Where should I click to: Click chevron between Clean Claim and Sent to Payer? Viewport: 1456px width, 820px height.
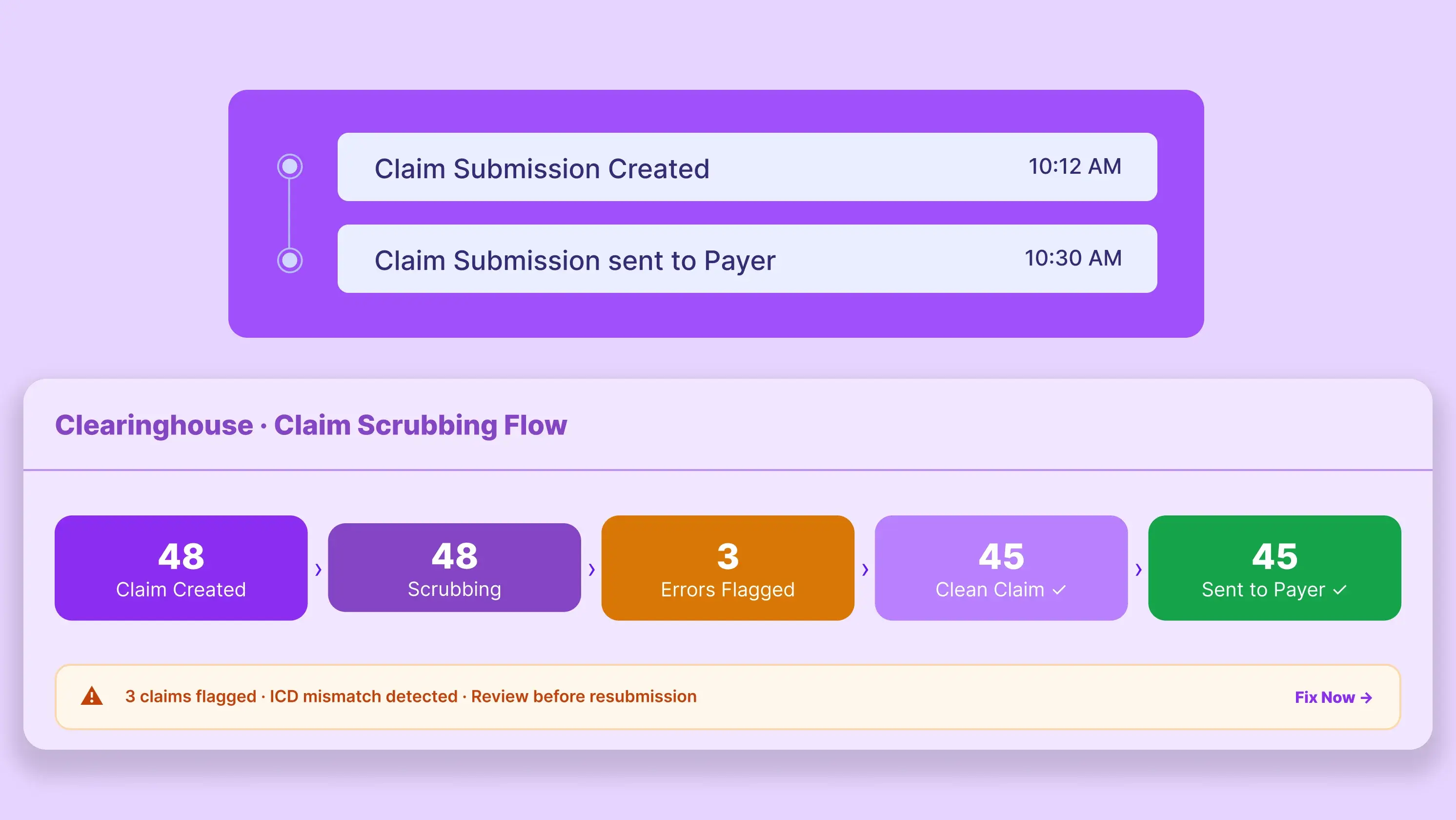(1138, 569)
